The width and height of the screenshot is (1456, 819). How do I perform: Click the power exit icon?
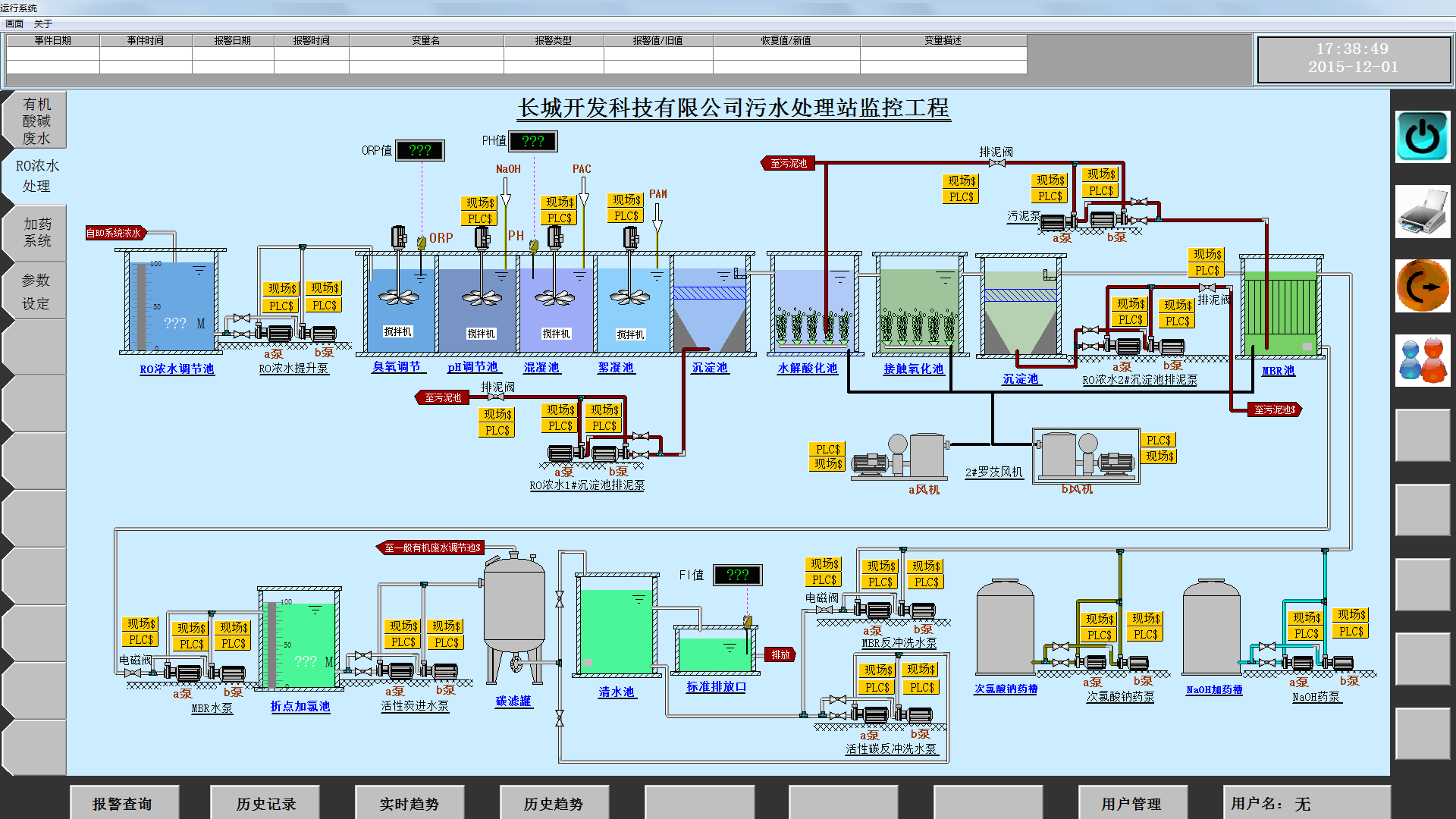point(1422,136)
